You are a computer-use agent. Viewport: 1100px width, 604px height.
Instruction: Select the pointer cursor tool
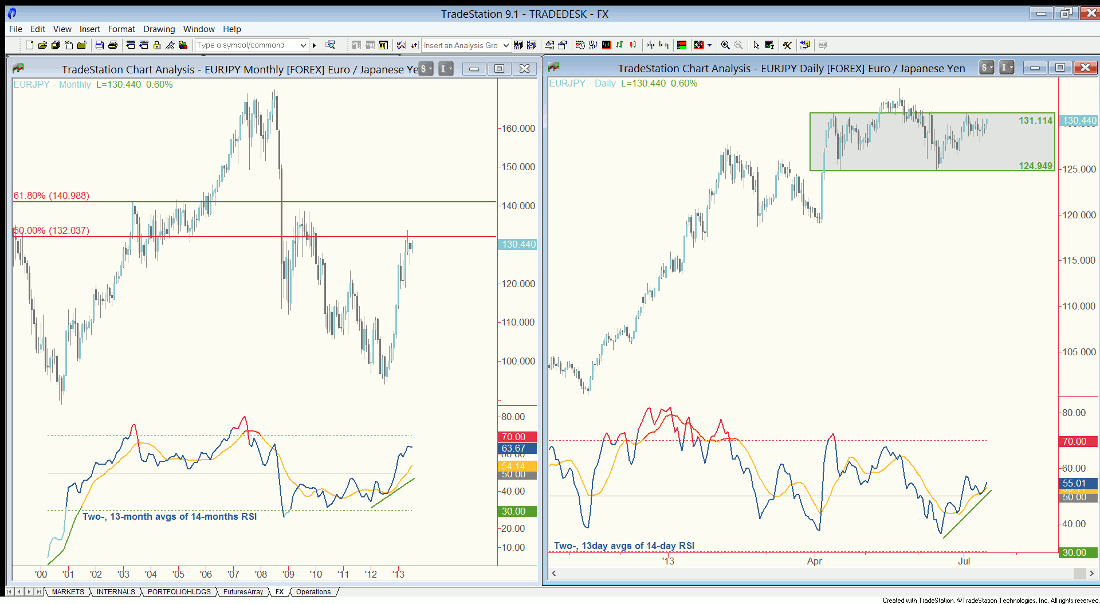pyautogui.click(x=757, y=45)
